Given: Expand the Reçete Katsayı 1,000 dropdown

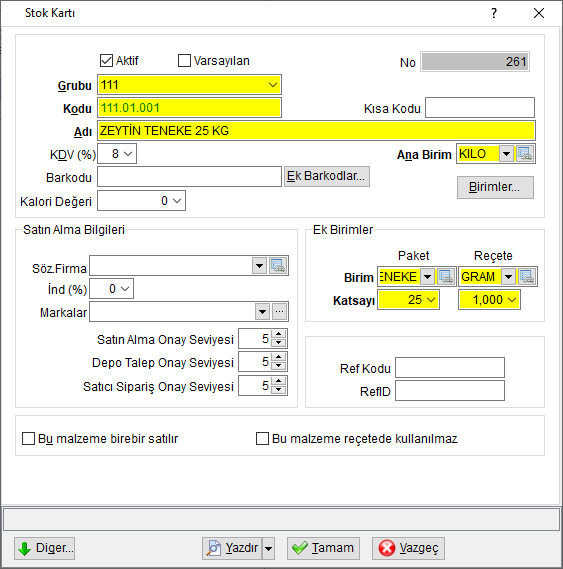Looking at the screenshot, I should pyautogui.click(x=512, y=300).
